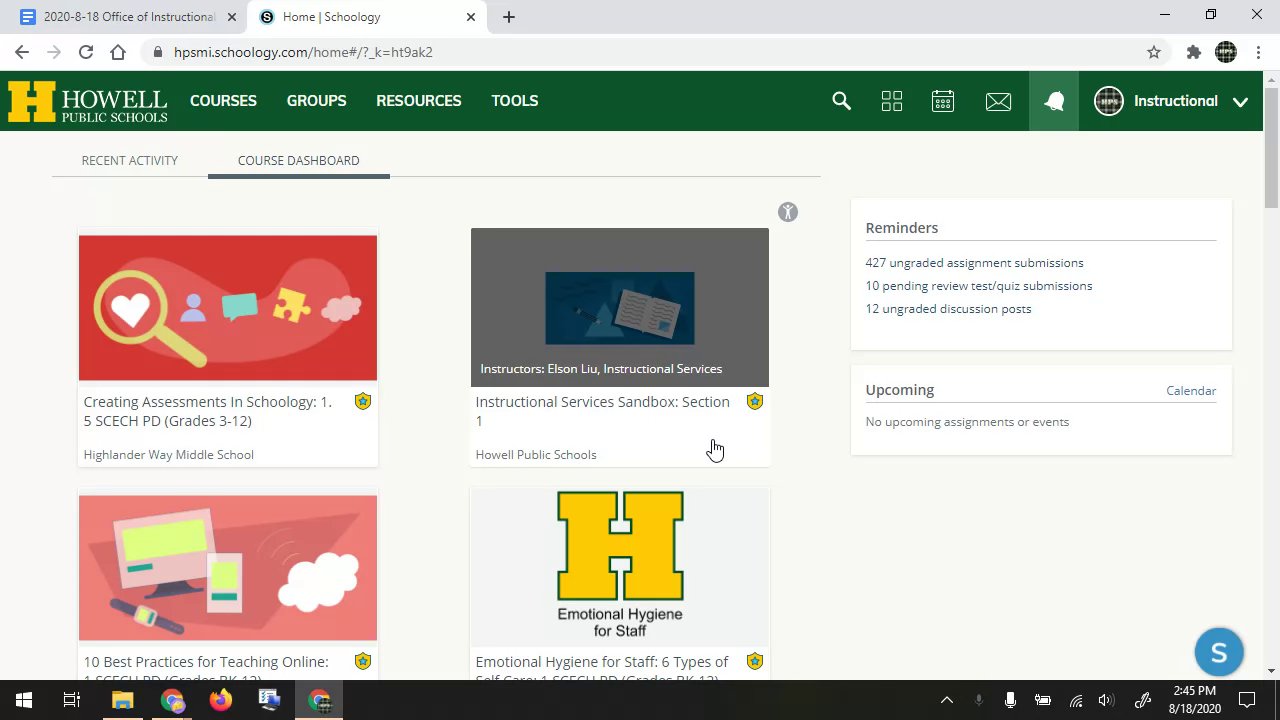Open Firefox from the taskbar
This screenshot has width=1280, height=720.
coord(221,700)
